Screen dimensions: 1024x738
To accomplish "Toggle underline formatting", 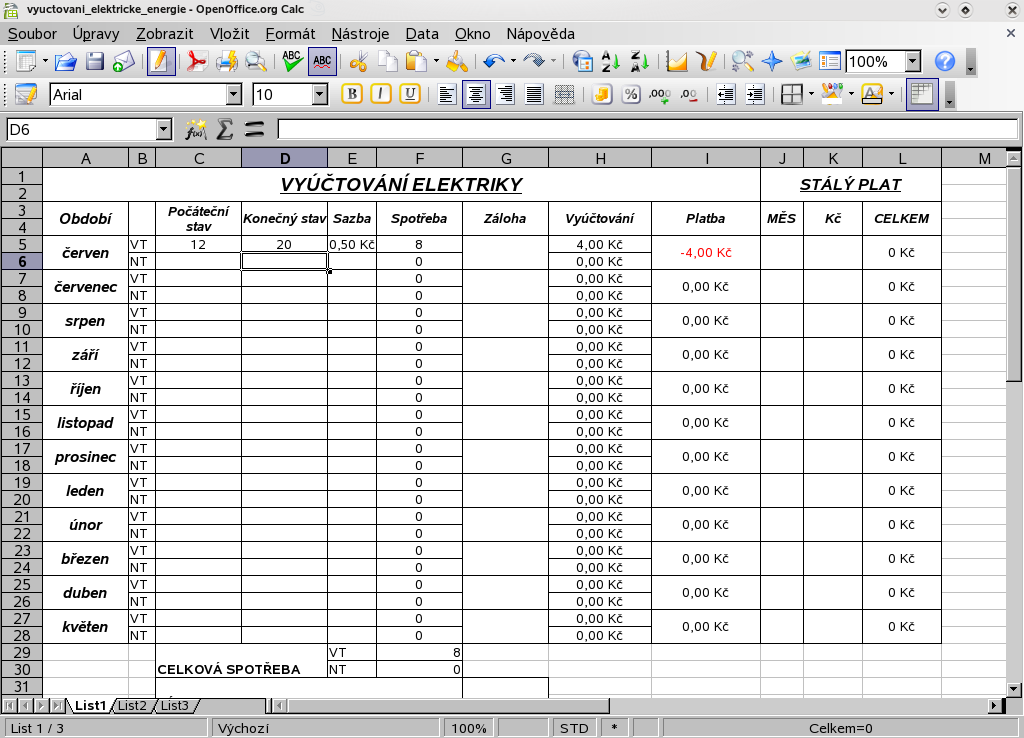I will (x=410, y=95).
